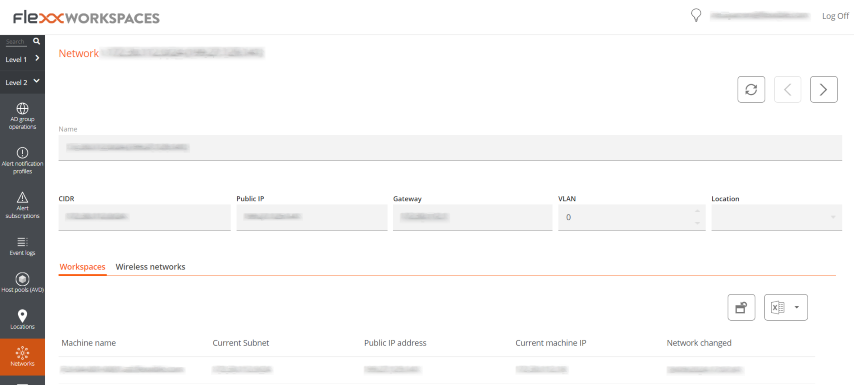Select the Networks sidebar item

pos(22,357)
